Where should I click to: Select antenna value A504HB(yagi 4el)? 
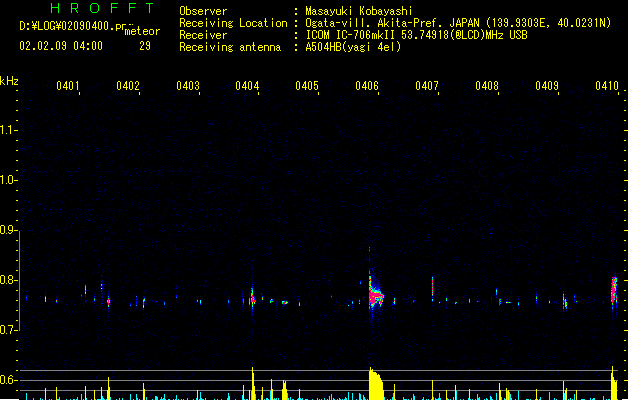pos(353,47)
